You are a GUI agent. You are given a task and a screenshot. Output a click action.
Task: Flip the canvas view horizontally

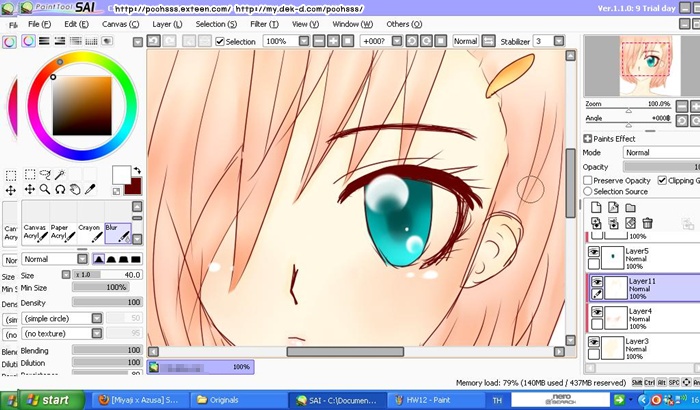488,41
